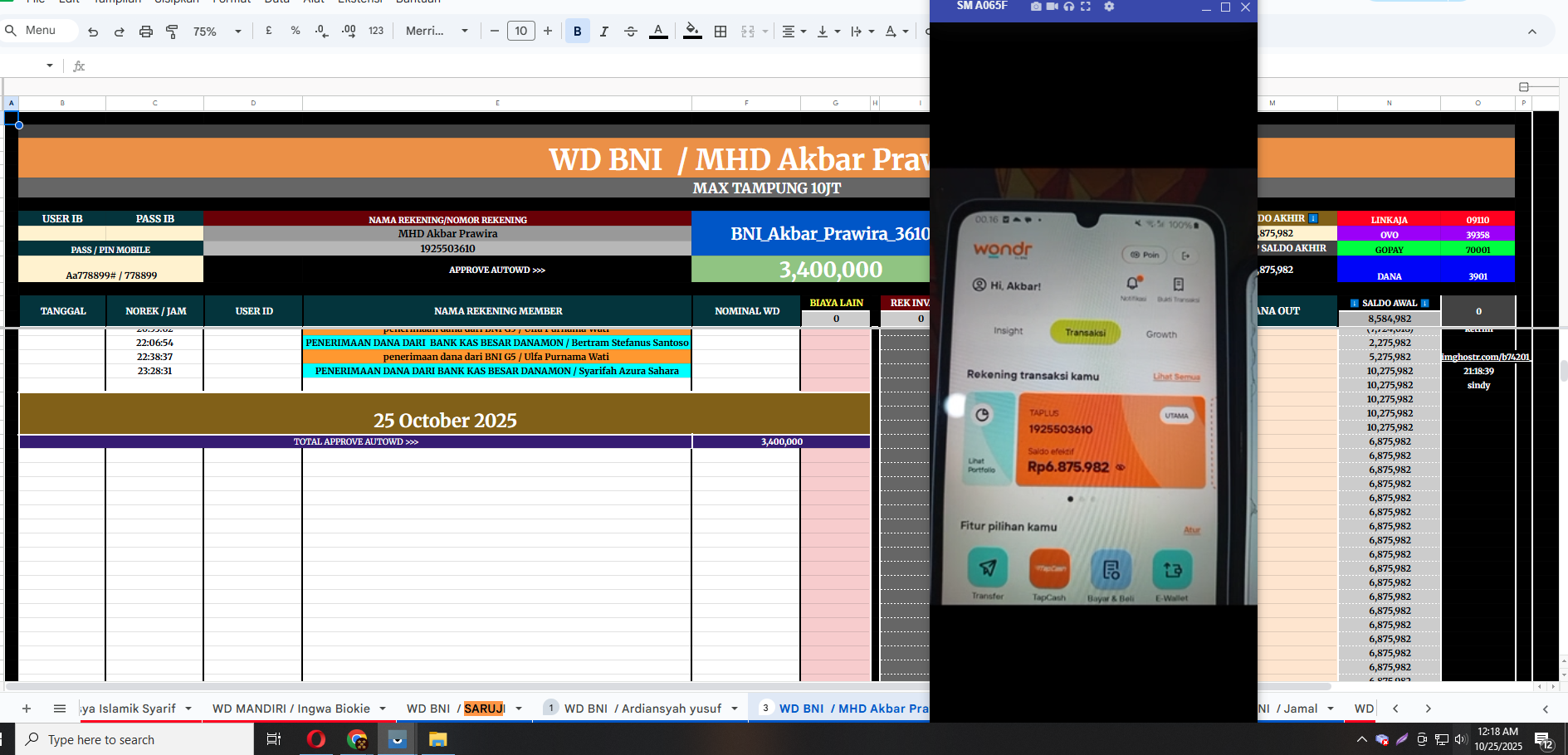Click the screenshot camera icon in SM A065F window
This screenshot has width=1568, height=755.
[1036, 6]
